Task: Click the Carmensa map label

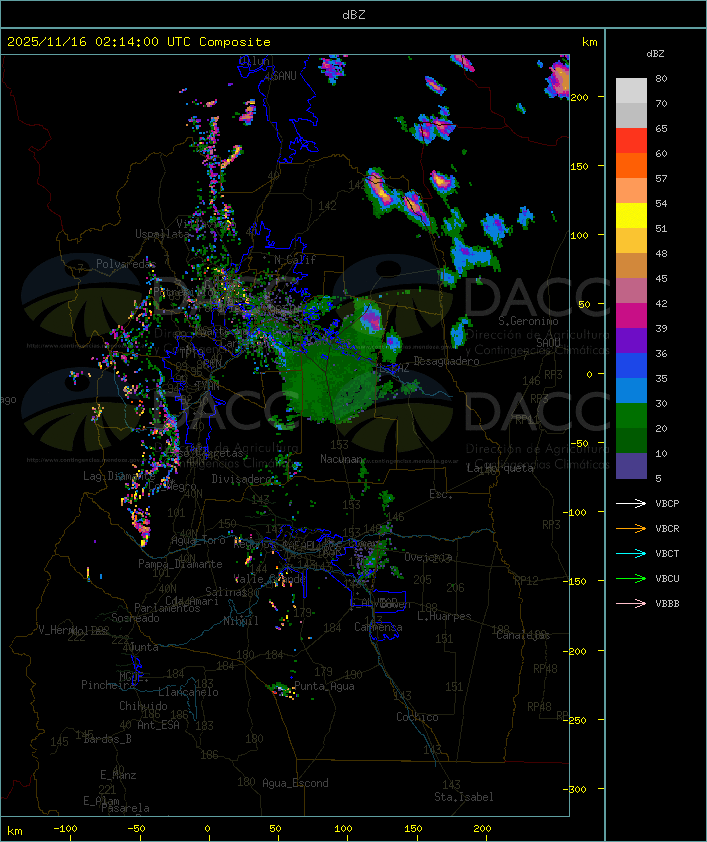Action: point(378,627)
